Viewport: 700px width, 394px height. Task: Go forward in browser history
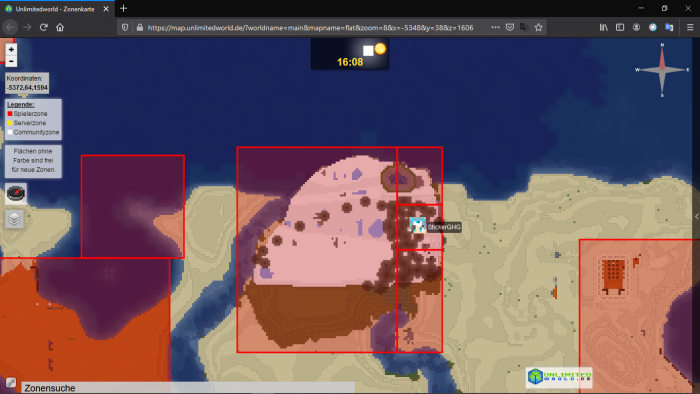pos(27,27)
